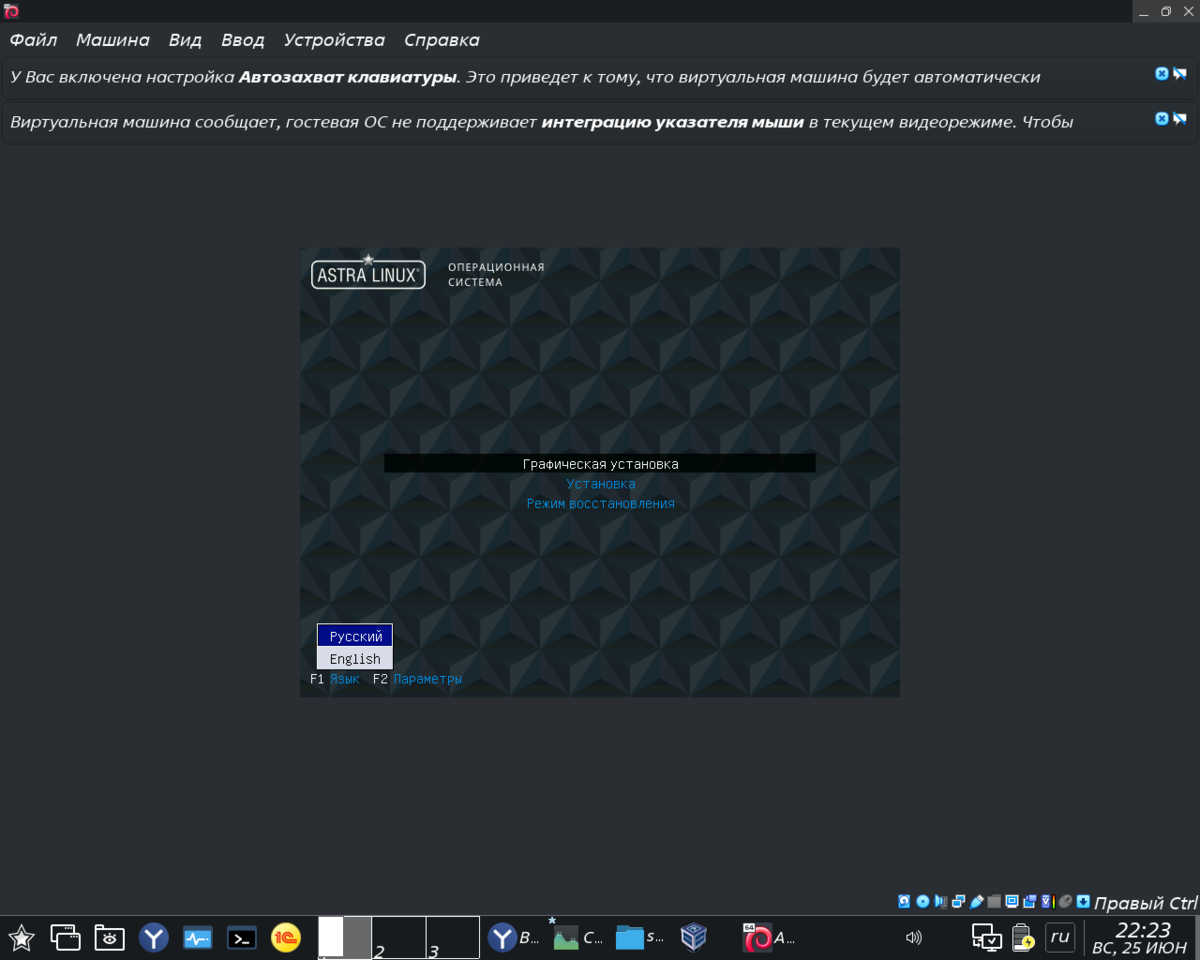
Task: Click recording indicator in status bar
Action: click(x=1030, y=901)
